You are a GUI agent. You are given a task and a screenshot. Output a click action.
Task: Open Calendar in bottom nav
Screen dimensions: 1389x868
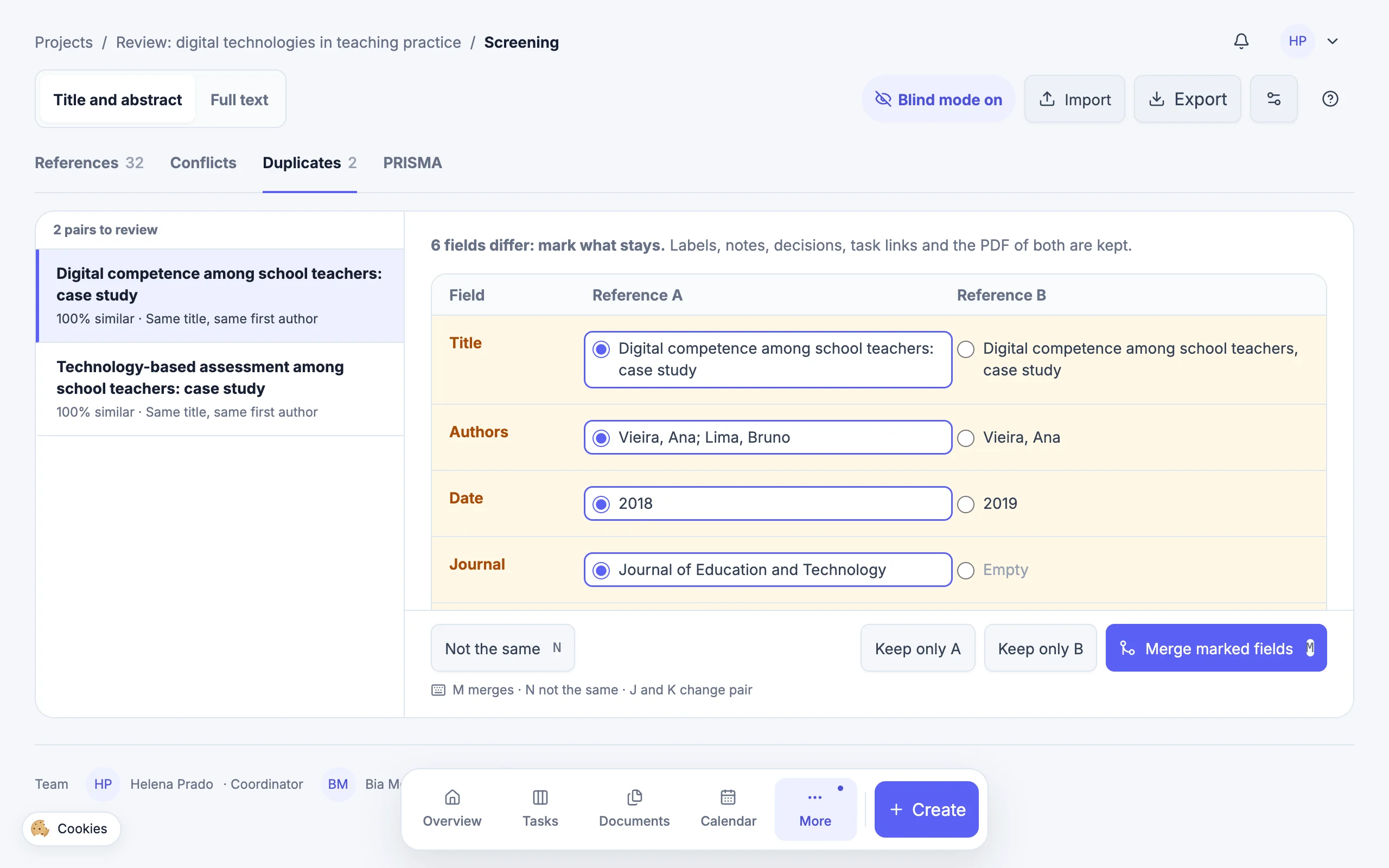[x=728, y=809]
